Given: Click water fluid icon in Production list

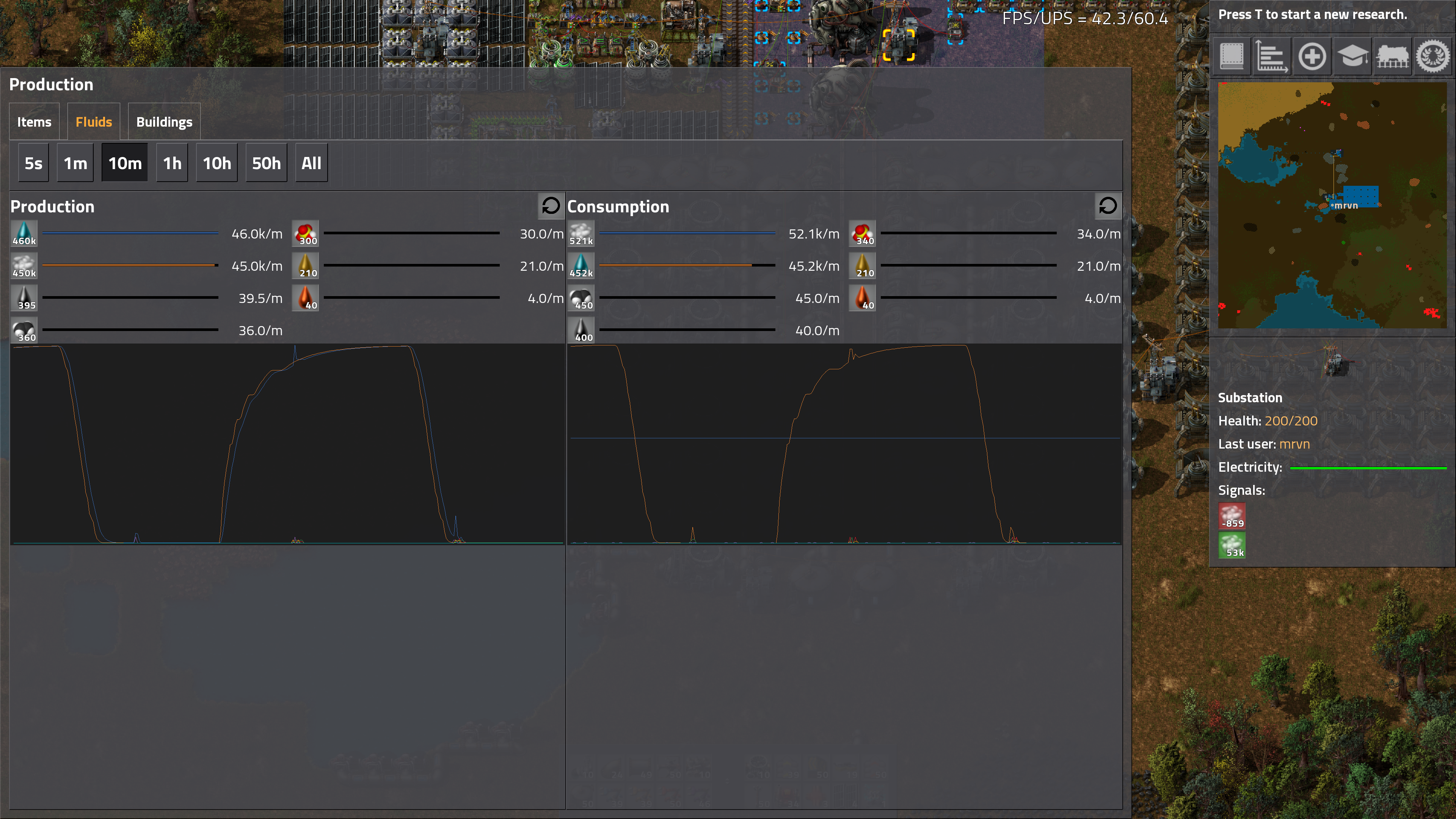Looking at the screenshot, I should coord(24,234).
